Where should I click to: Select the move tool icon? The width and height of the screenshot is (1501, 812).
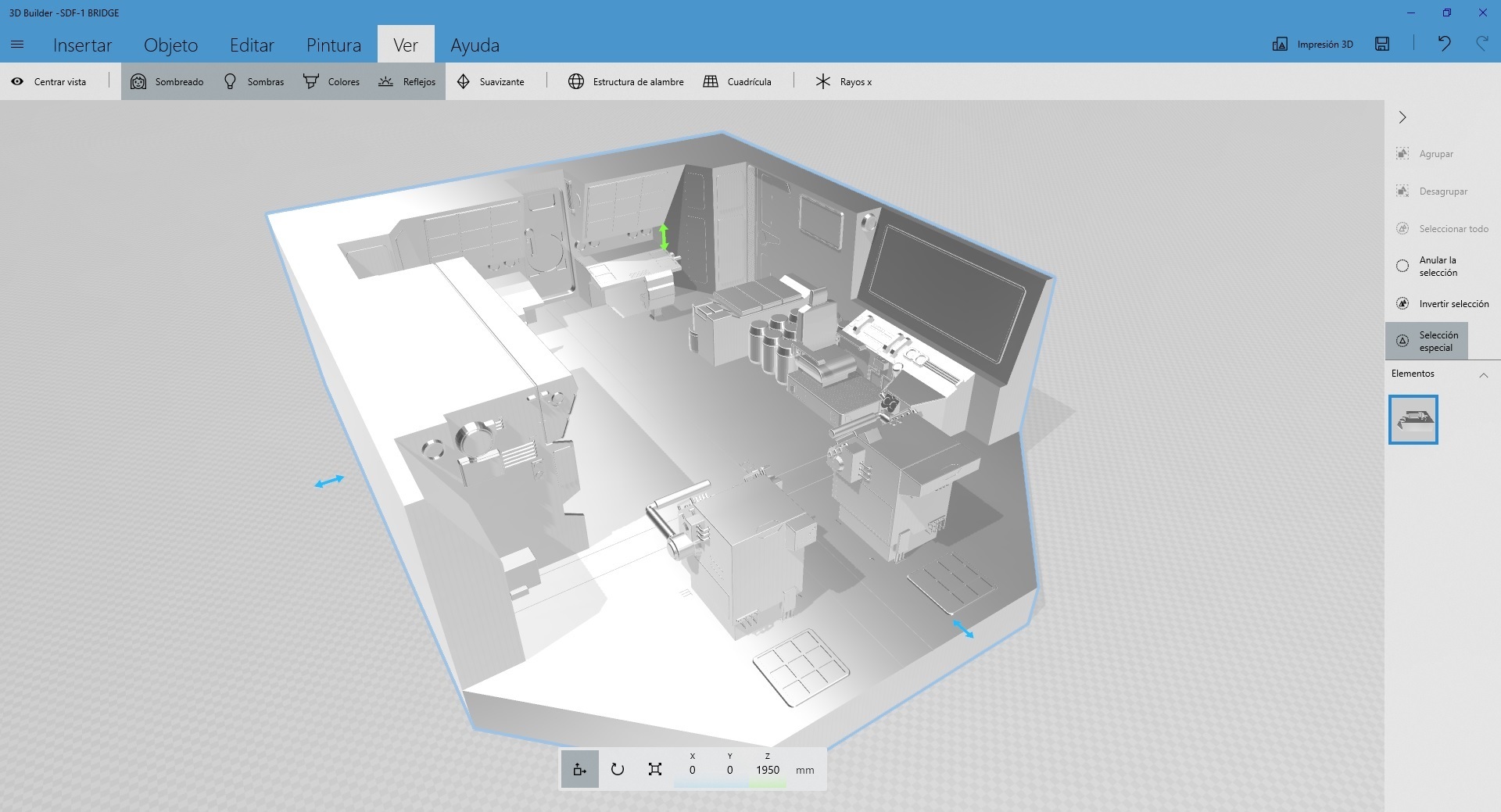[580, 770]
